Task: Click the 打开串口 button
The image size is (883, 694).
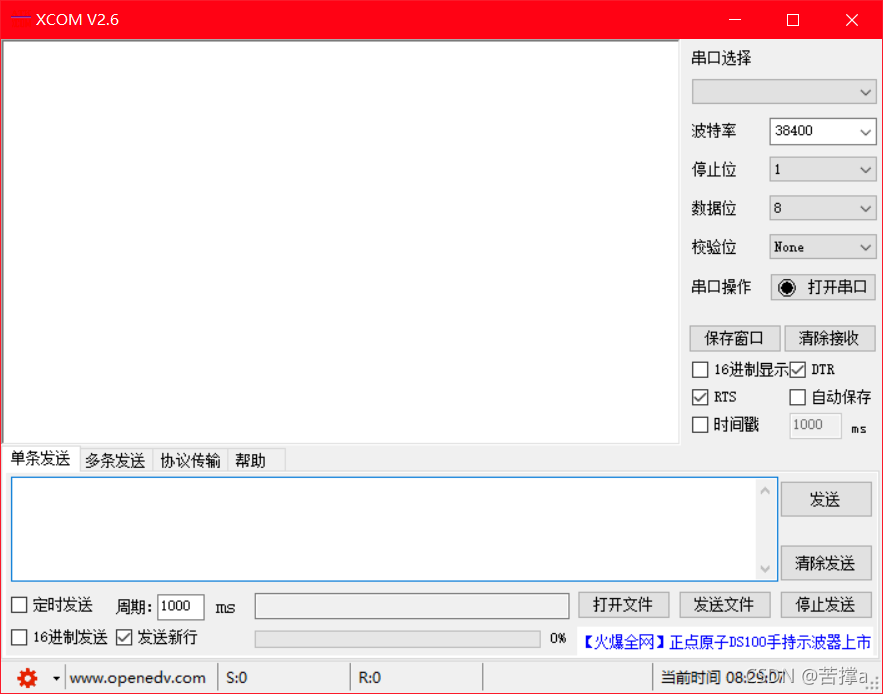Action: (x=823, y=287)
